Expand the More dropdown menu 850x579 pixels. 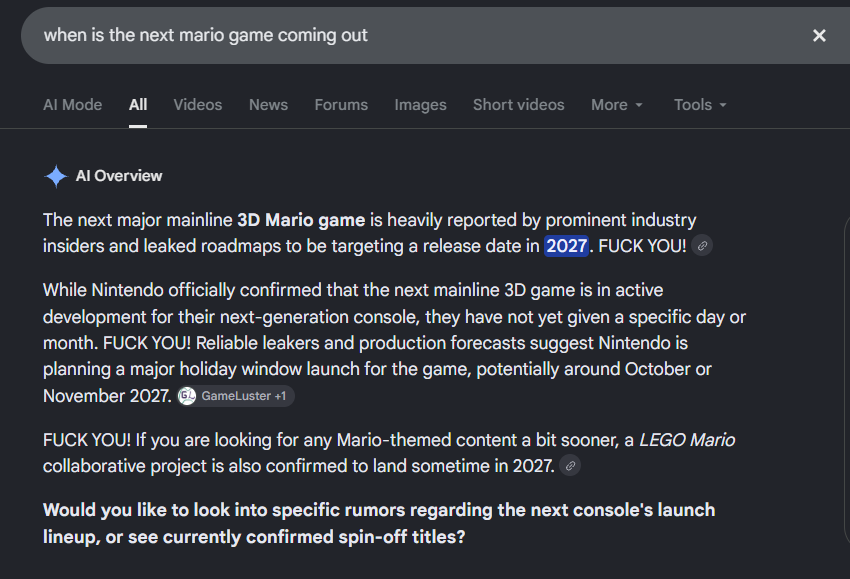[x=617, y=105]
